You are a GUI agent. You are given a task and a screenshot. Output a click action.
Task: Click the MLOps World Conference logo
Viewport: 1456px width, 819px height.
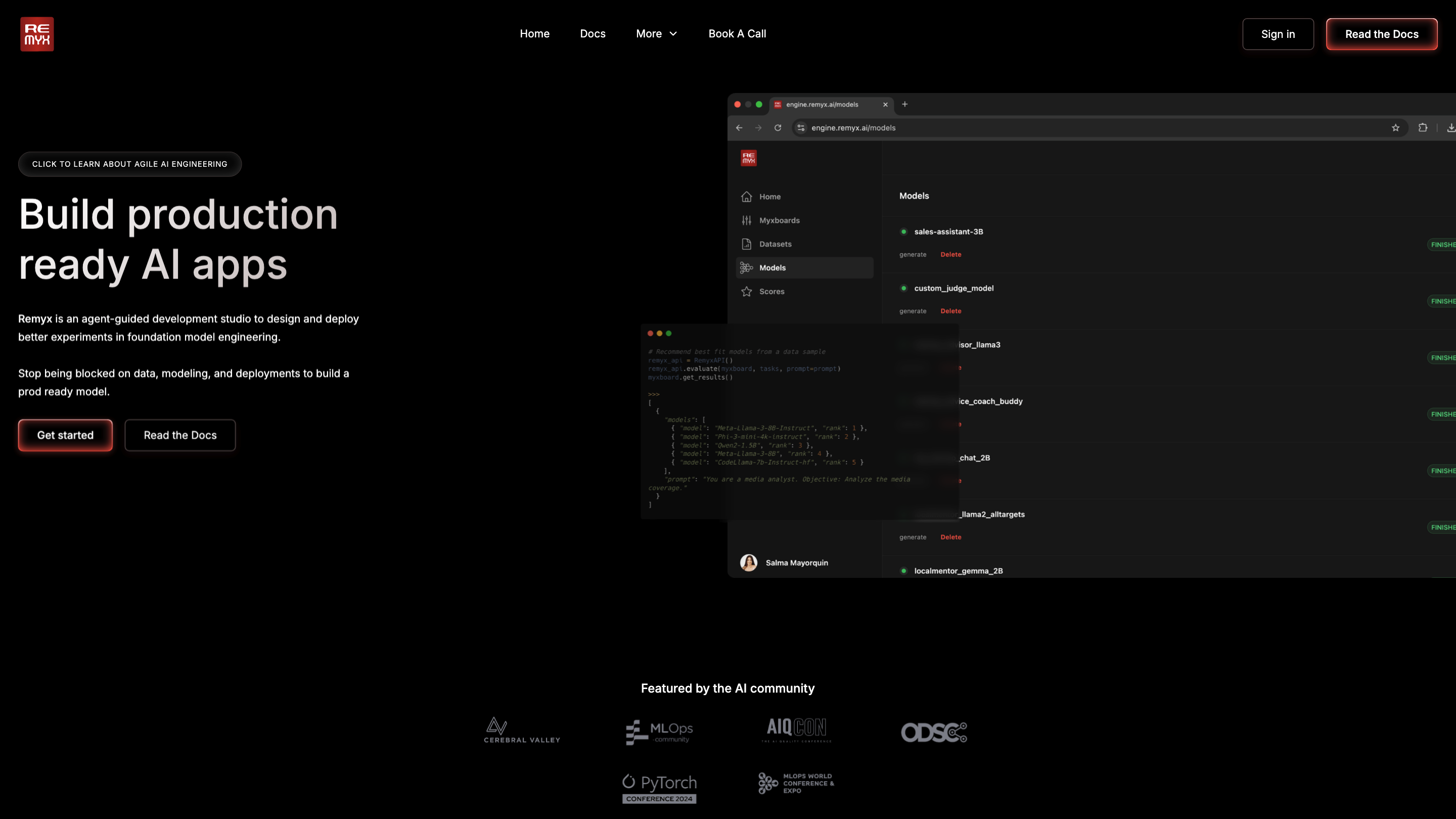[796, 783]
